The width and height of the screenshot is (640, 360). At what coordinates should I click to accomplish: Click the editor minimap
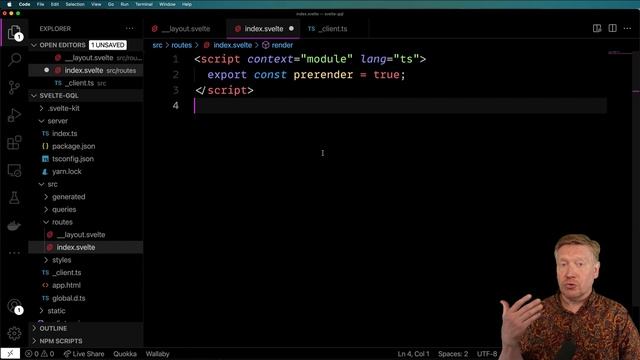[620, 53]
